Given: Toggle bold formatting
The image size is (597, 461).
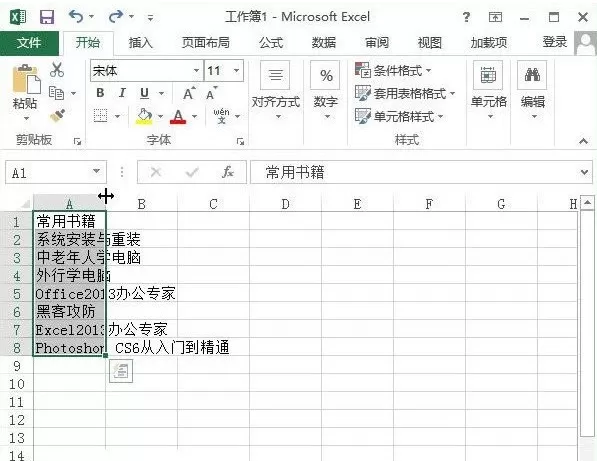Looking at the screenshot, I should pyautogui.click(x=100, y=93).
